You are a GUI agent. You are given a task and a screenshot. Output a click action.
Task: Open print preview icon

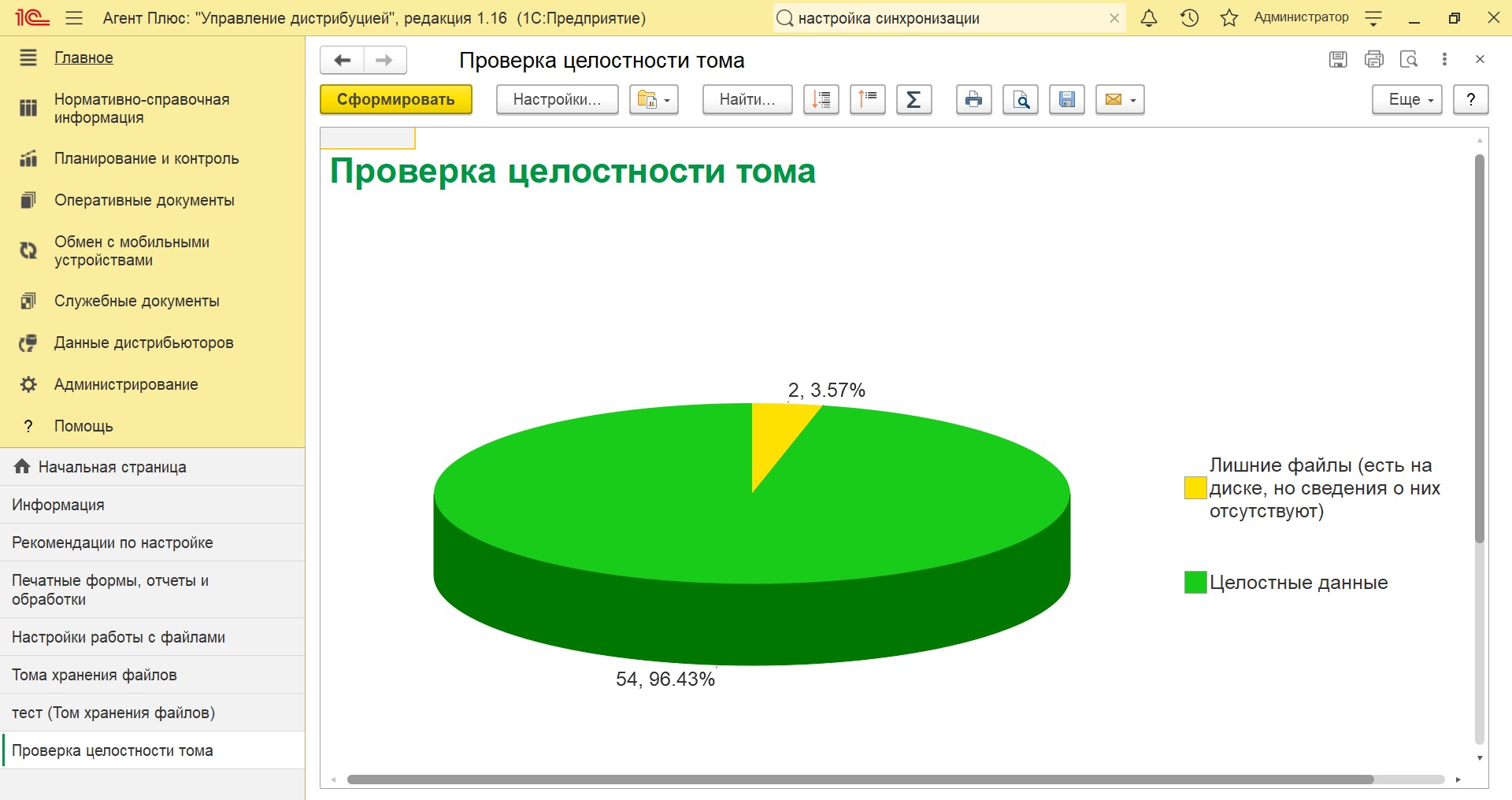pos(1021,99)
